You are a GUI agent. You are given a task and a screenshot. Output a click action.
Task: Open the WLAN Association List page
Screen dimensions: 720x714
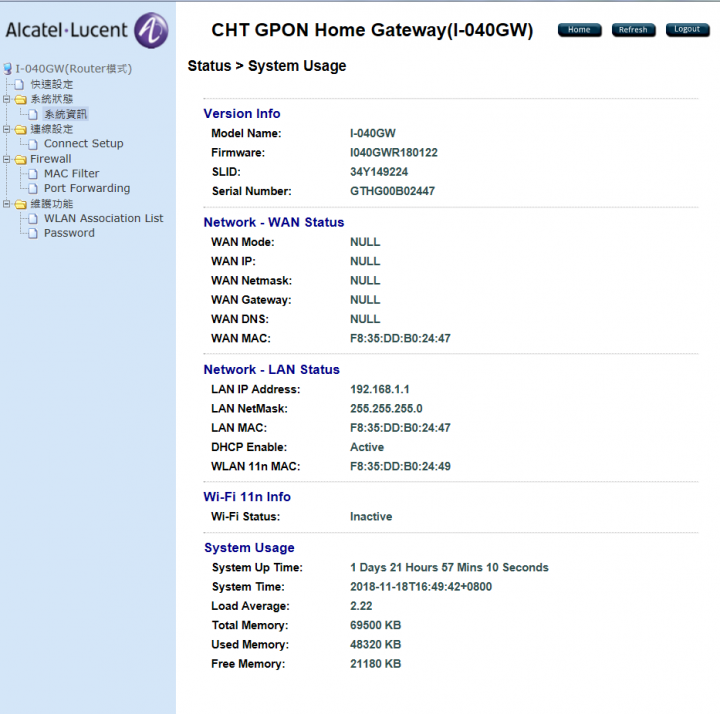click(x=103, y=218)
